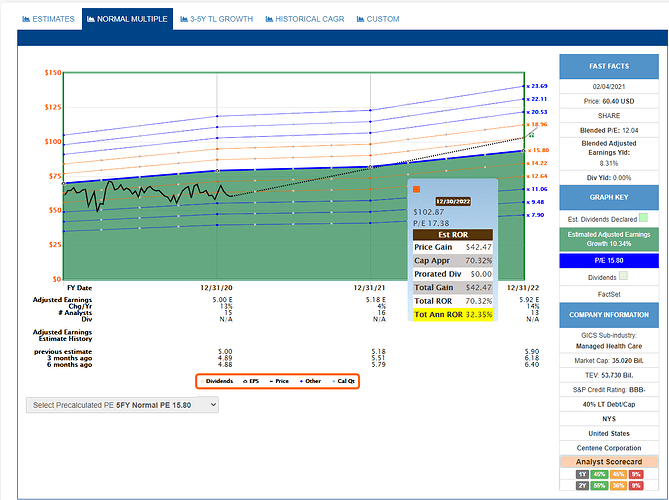Click the 1Y scorecard badge
This screenshot has height=500, width=669.
click(x=582, y=474)
